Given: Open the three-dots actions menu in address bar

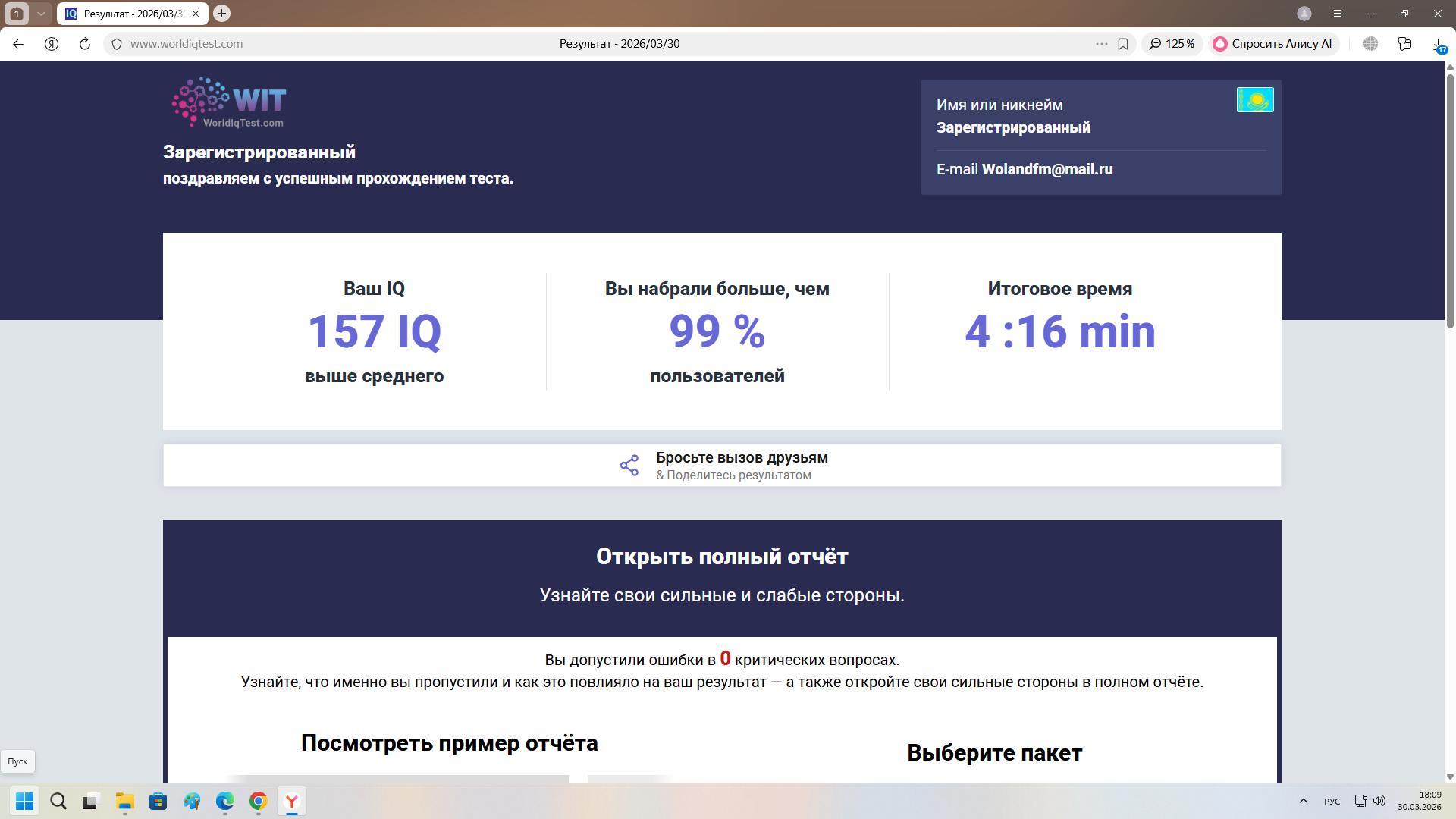Looking at the screenshot, I should 1101,43.
